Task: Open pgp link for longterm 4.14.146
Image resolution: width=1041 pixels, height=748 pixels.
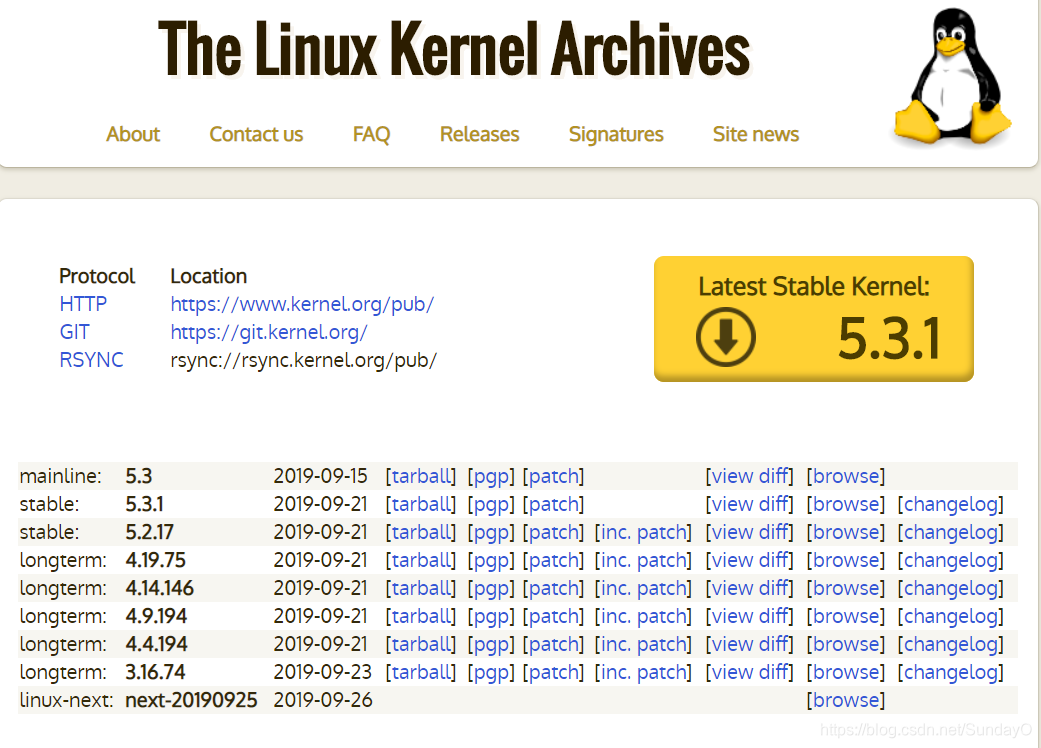Action: click(491, 588)
